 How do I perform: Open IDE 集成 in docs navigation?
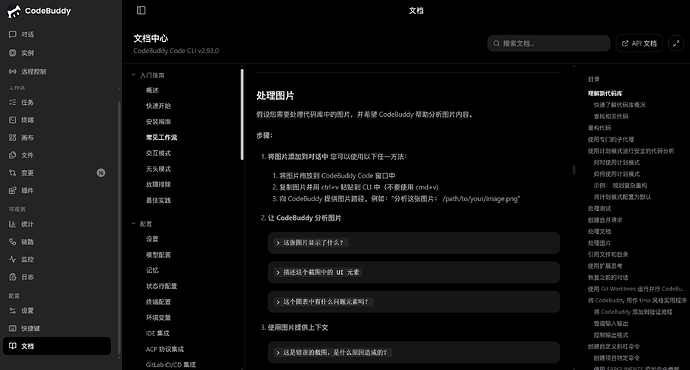[158, 333]
